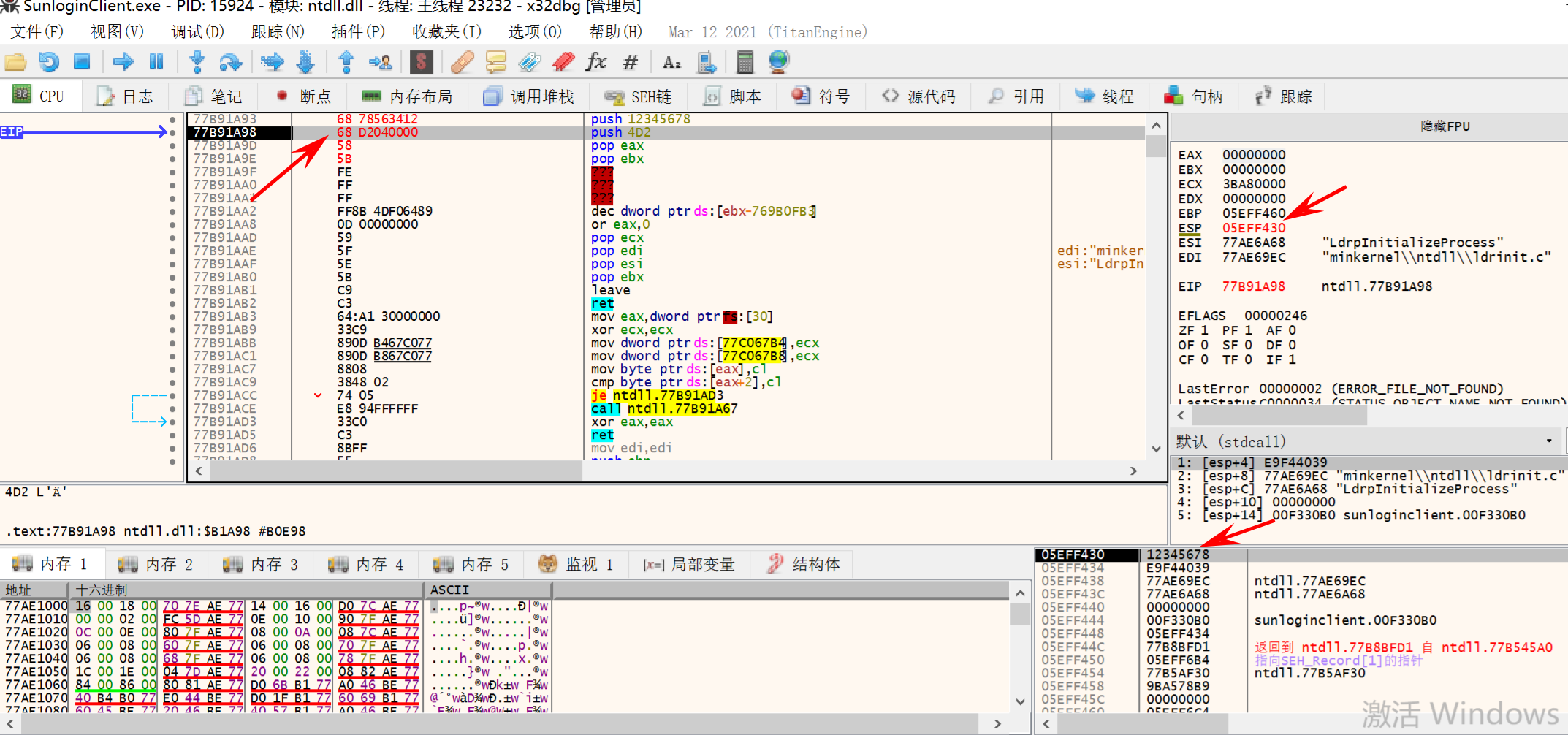Open the patches dialog with bandage icon
This screenshot has height=735, width=1568.
462,63
